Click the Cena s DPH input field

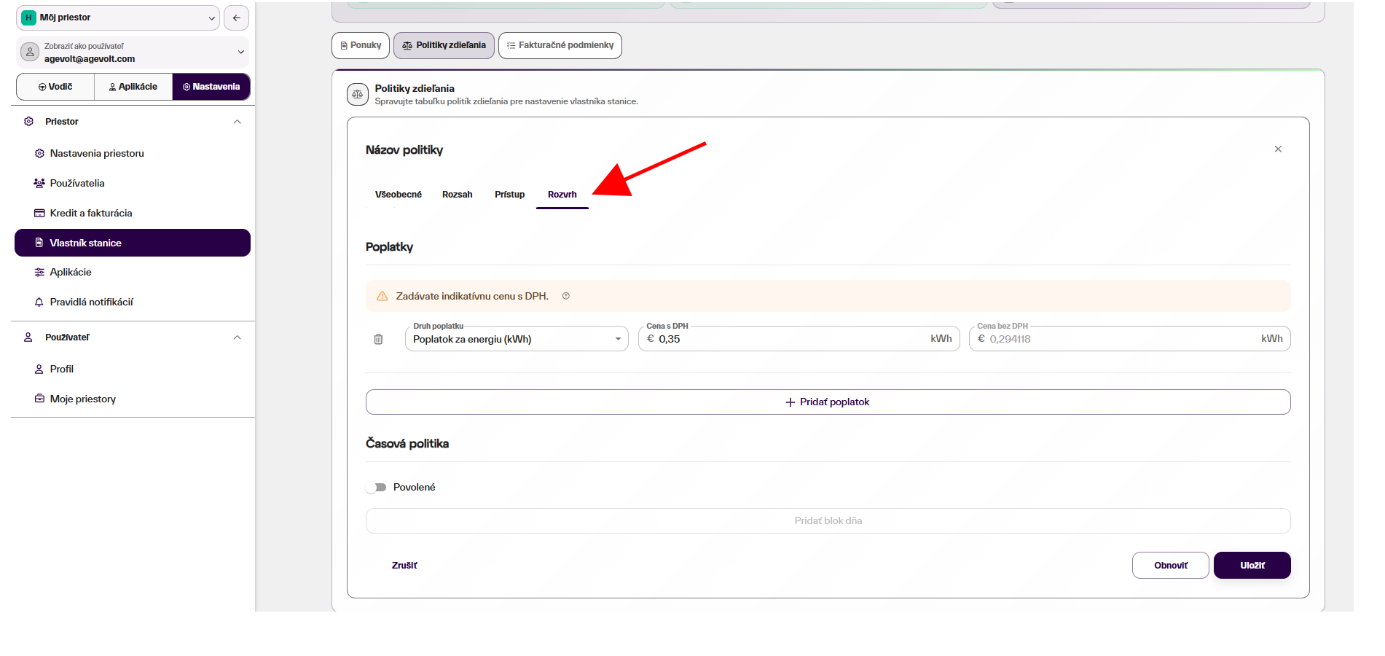[798, 339]
